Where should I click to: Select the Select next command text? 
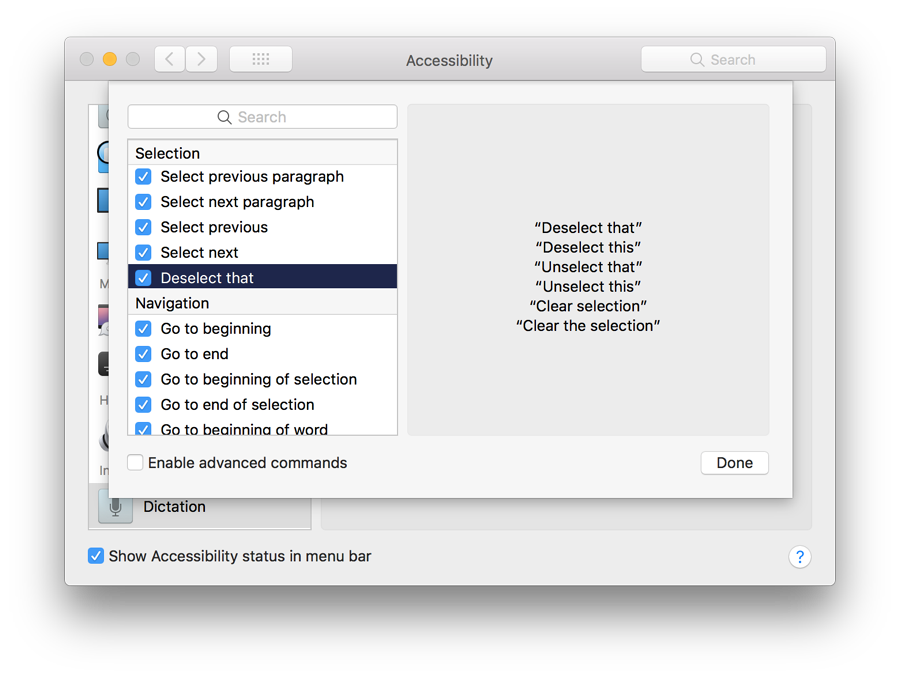tap(199, 253)
